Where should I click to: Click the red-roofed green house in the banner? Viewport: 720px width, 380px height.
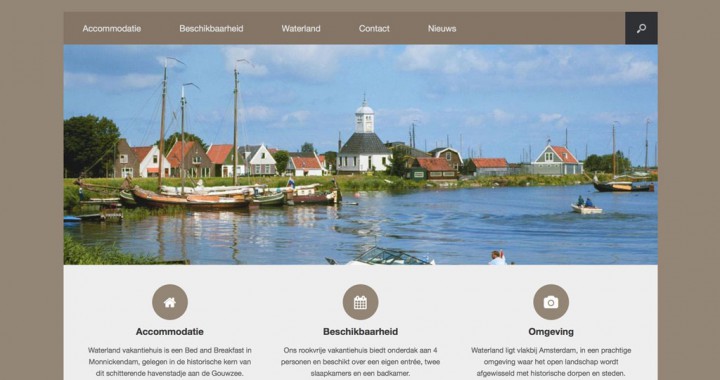(x=557, y=161)
